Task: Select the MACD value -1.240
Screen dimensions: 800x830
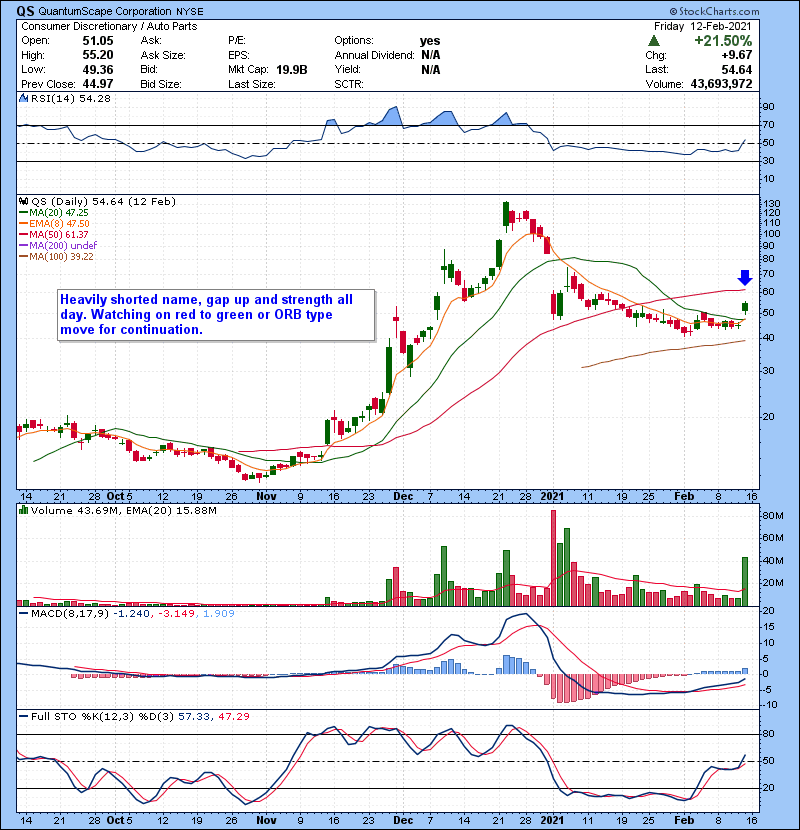Action: click(x=133, y=614)
